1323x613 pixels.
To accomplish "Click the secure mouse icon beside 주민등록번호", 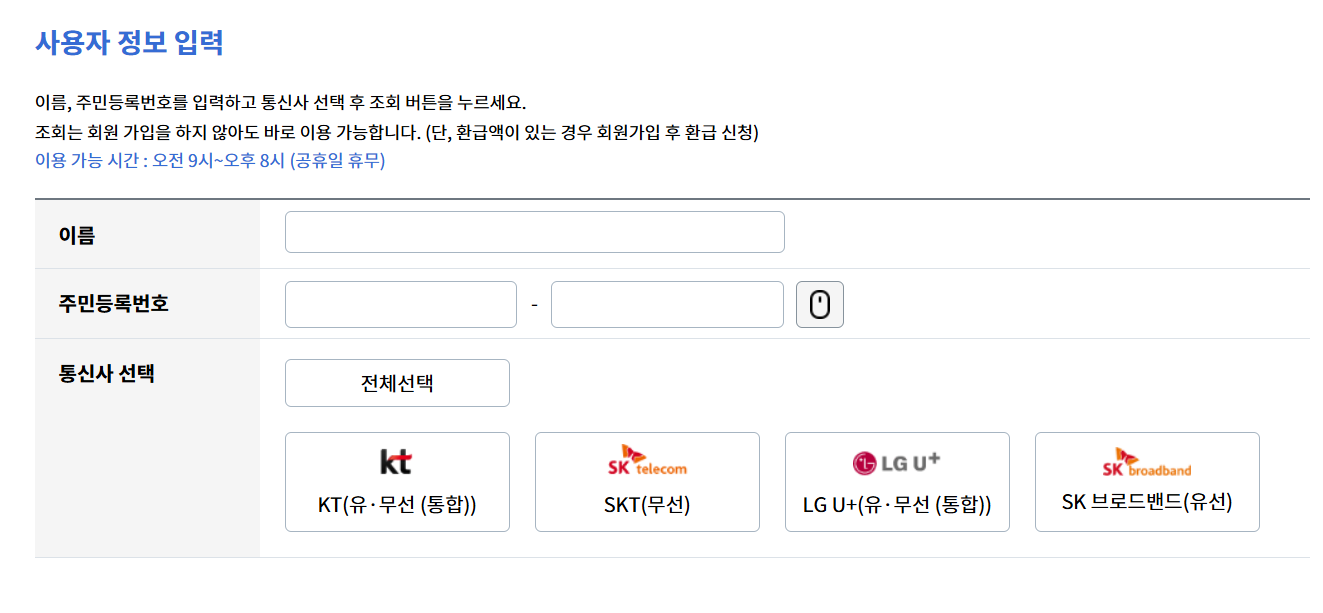I will tap(819, 303).
